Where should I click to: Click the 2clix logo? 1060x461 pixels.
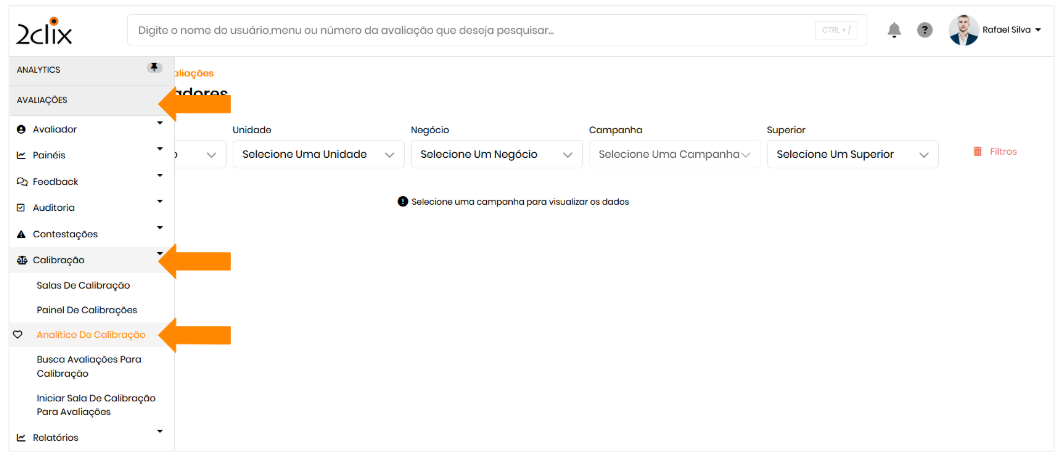[x=44, y=30]
